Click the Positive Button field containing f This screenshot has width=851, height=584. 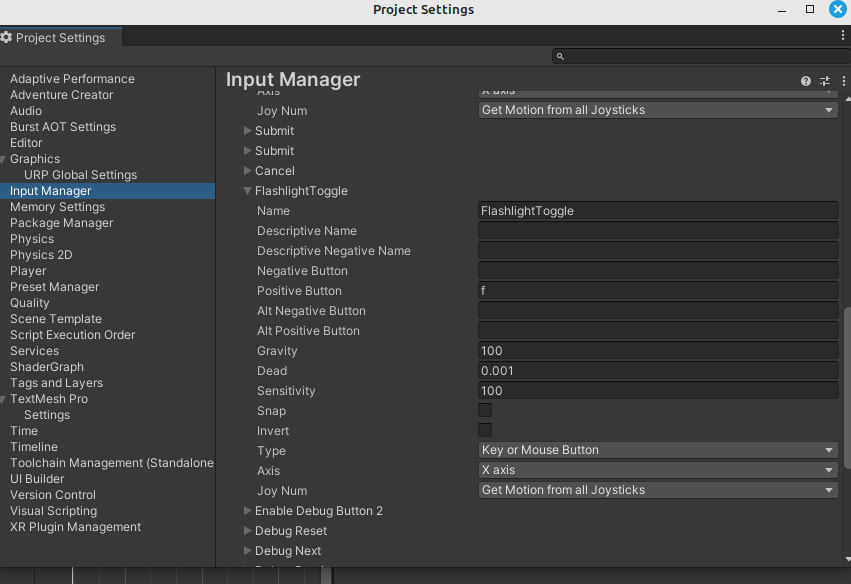(x=658, y=290)
